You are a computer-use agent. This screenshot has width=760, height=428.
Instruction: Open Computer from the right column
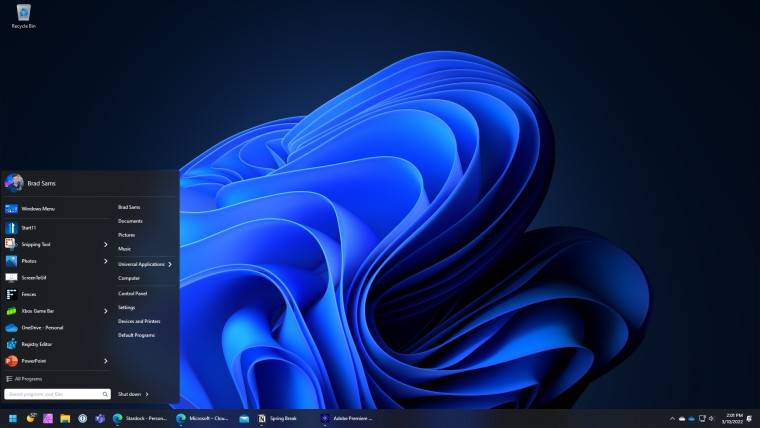[x=129, y=278]
